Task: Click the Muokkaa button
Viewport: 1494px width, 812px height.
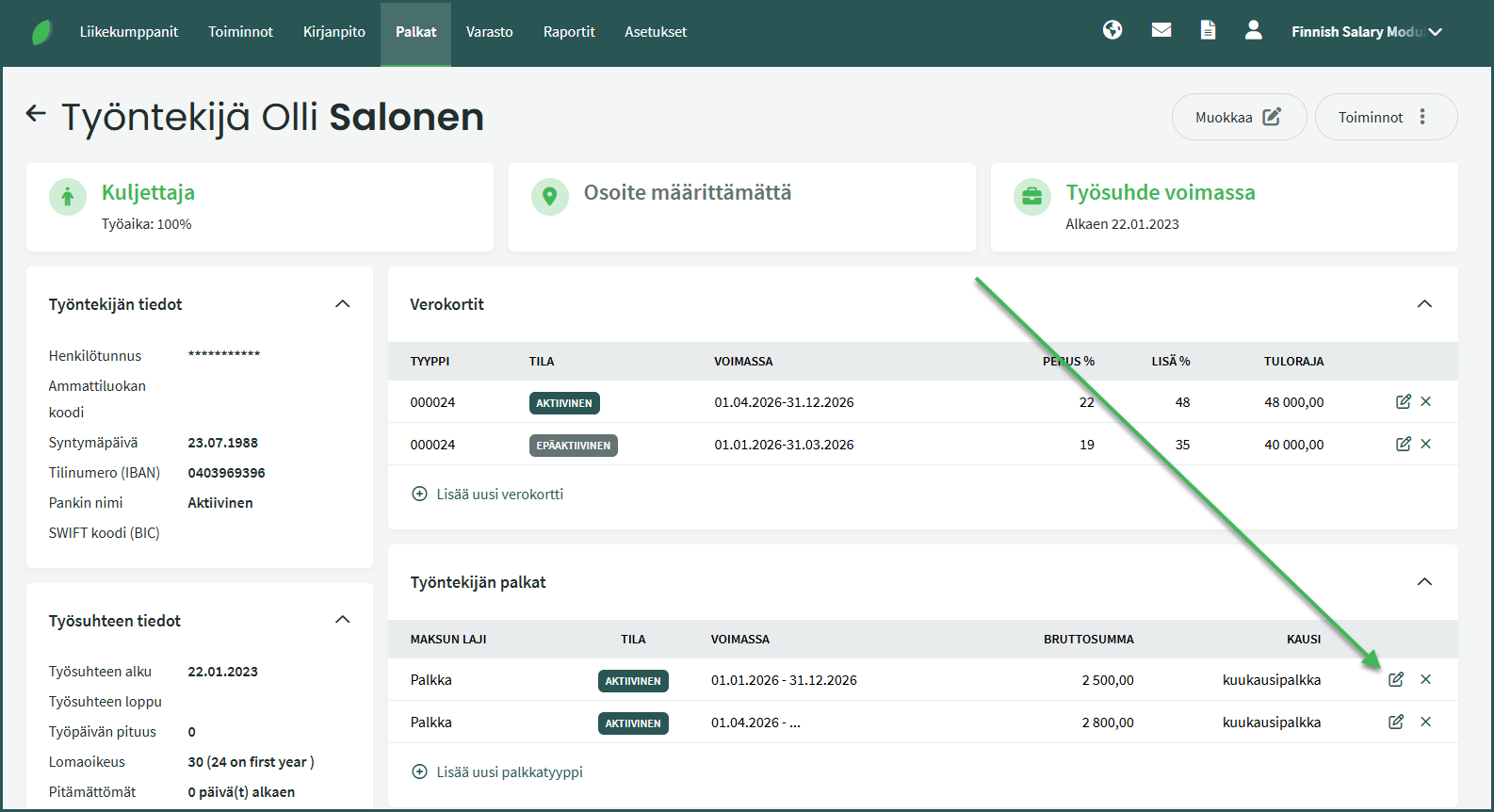Action: pyautogui.click(x=1238, y=117)
